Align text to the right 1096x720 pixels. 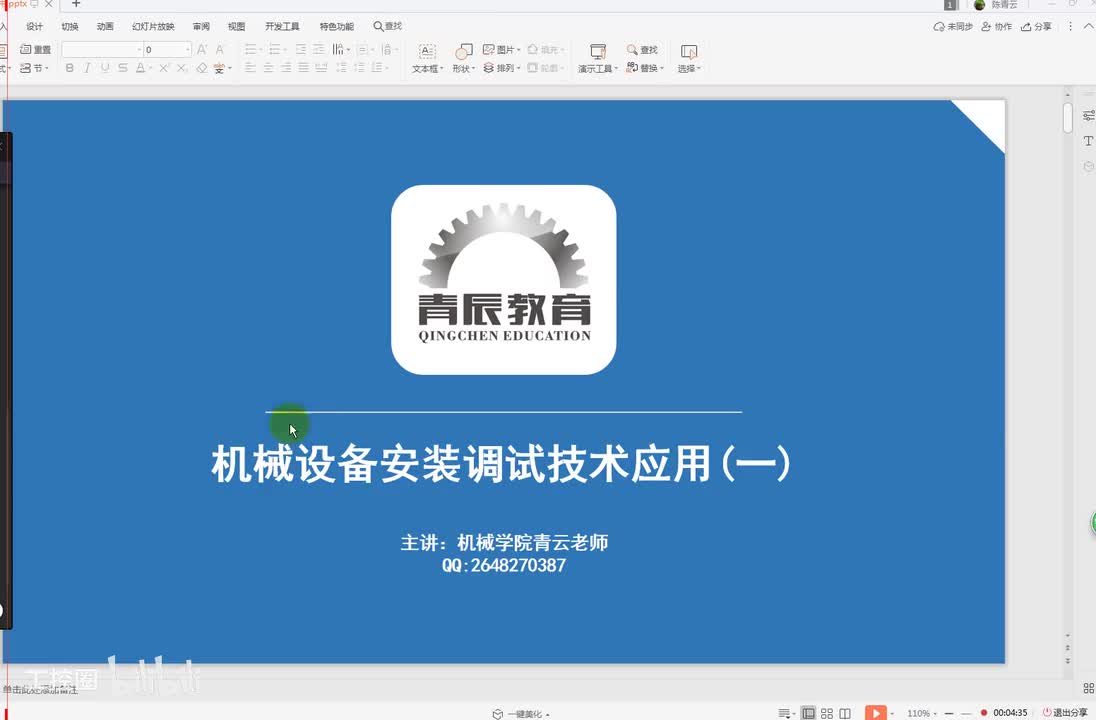coord(286,68)
